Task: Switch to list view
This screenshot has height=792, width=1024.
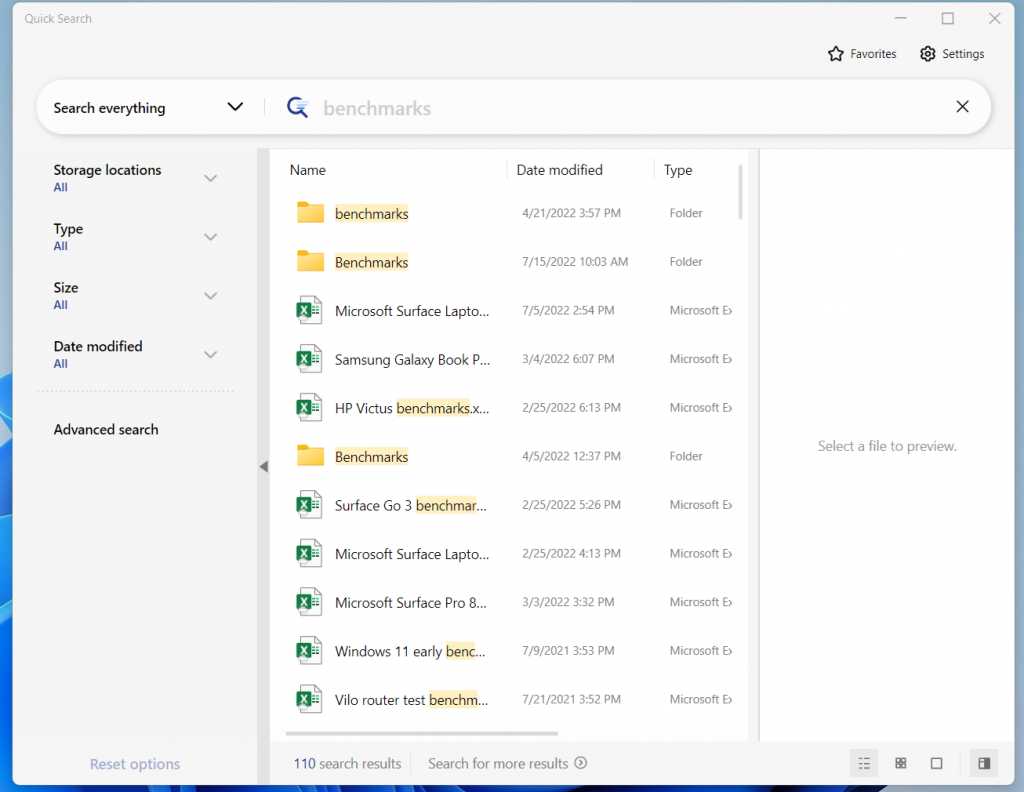Action: click(x=864, y=762)
